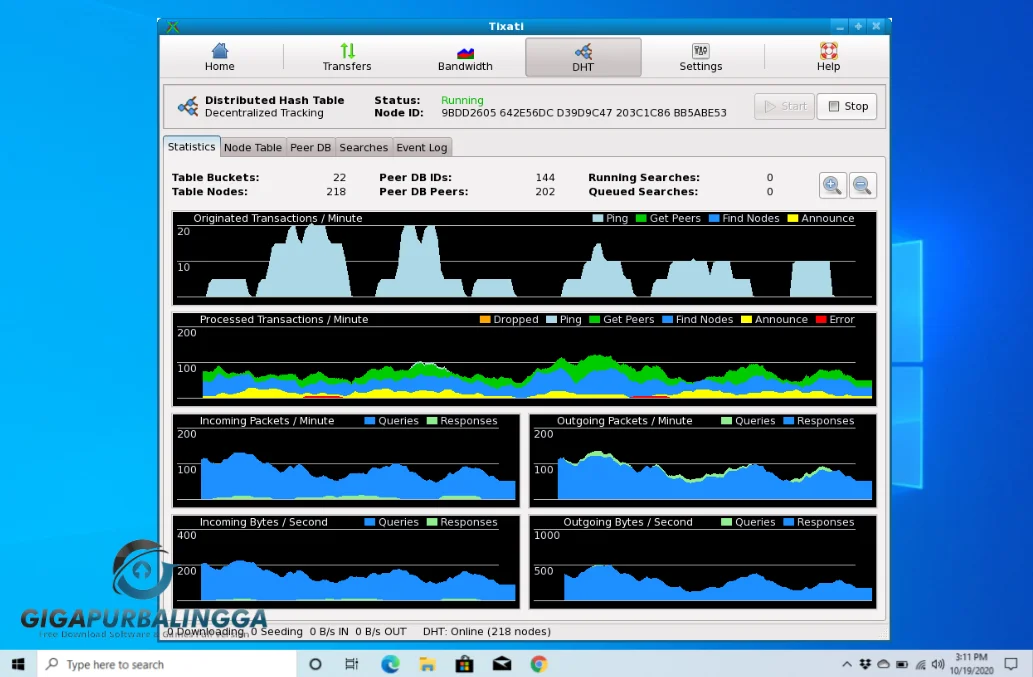Image resolution: width=1033 pixels, height=677 pixels.
Task: Open the Peer DB tab
Action: pyautogui.click(x=310, y=146)
